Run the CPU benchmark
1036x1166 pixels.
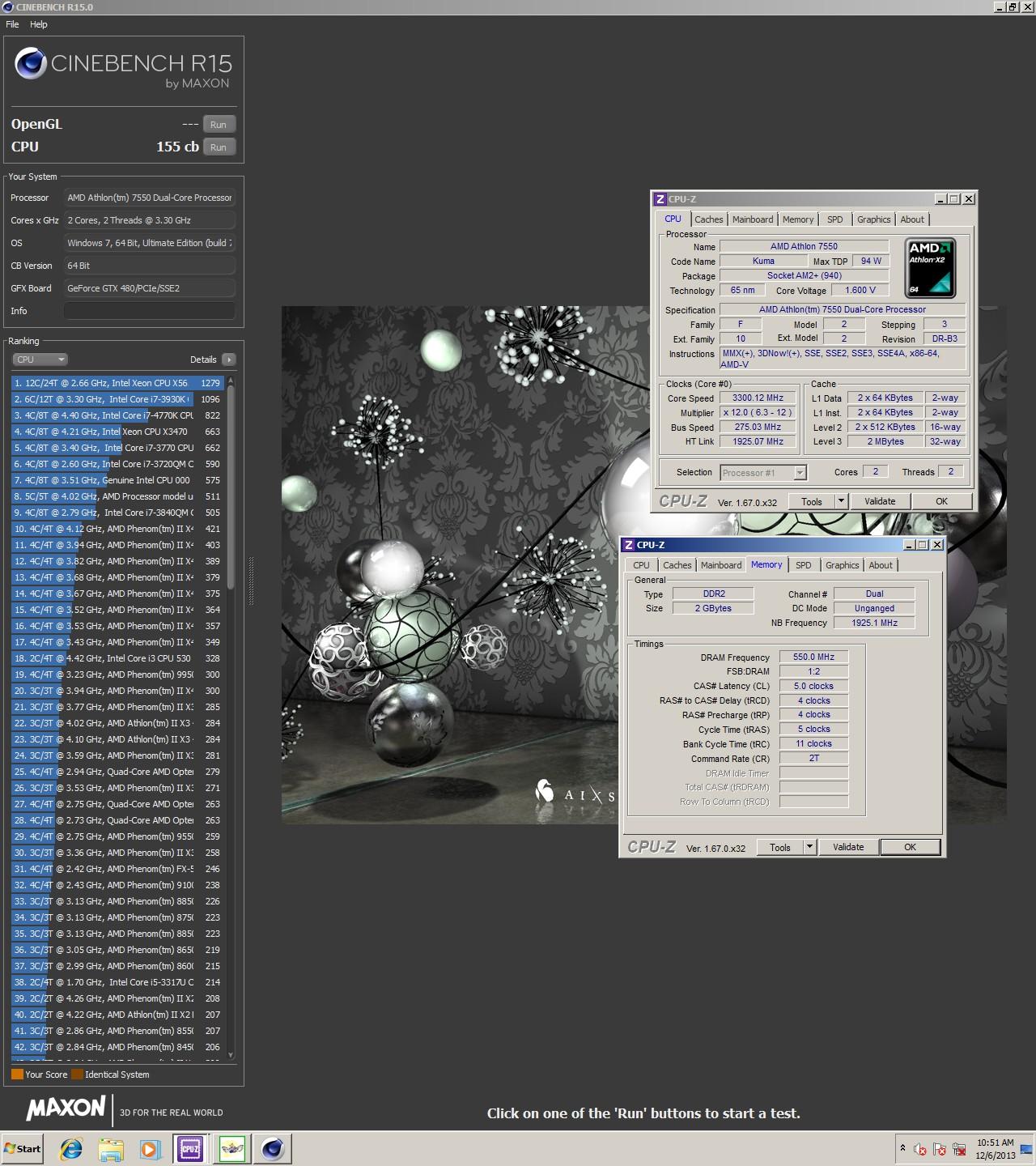[219, 147]
